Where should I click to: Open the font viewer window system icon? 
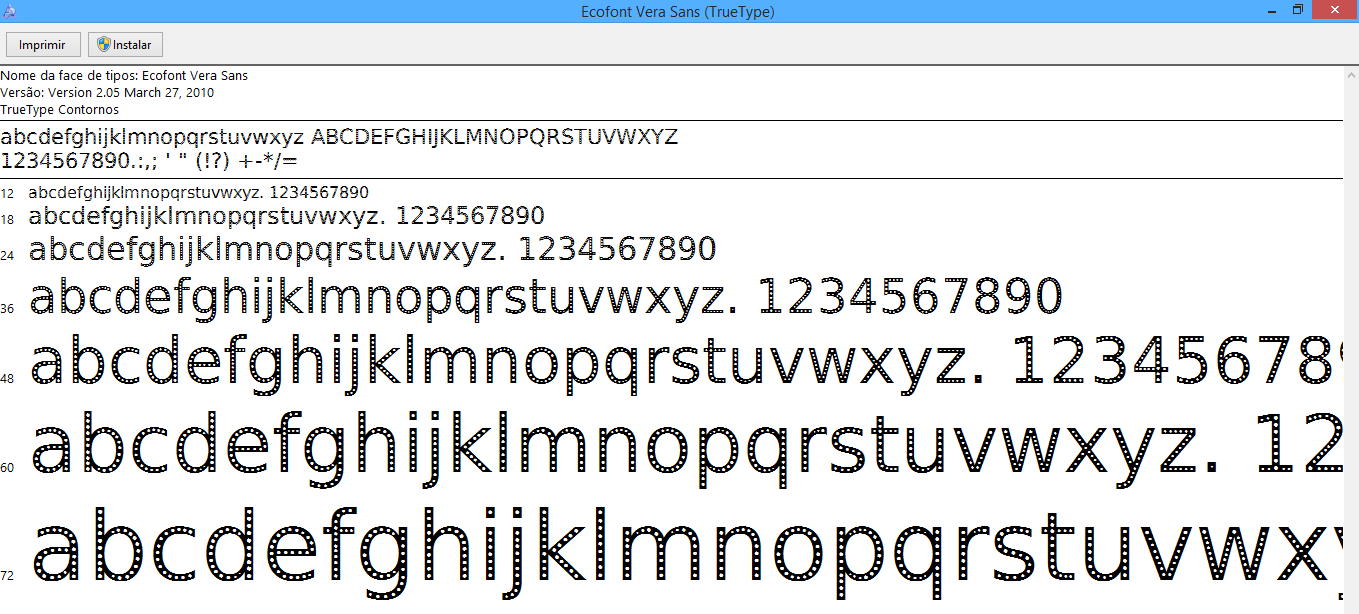[10, 11]
